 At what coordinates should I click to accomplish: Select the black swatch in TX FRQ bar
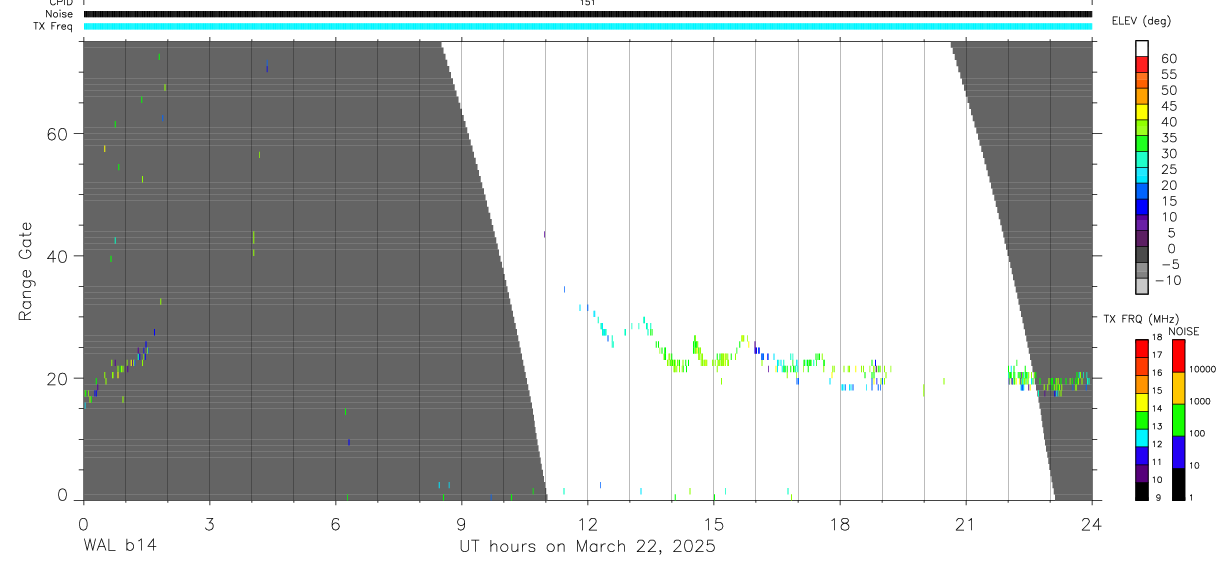pos(1141,491)
